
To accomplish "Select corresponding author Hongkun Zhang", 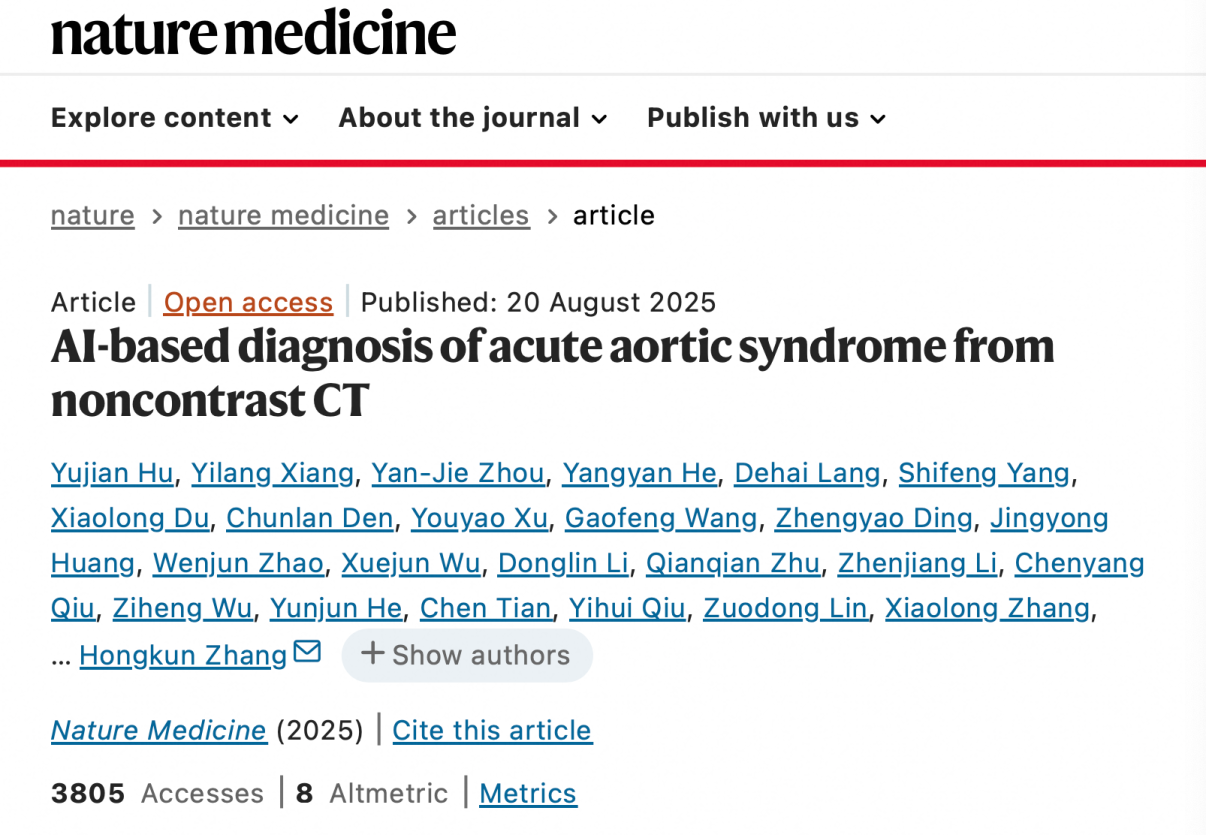I will click(x=183, y=655).
